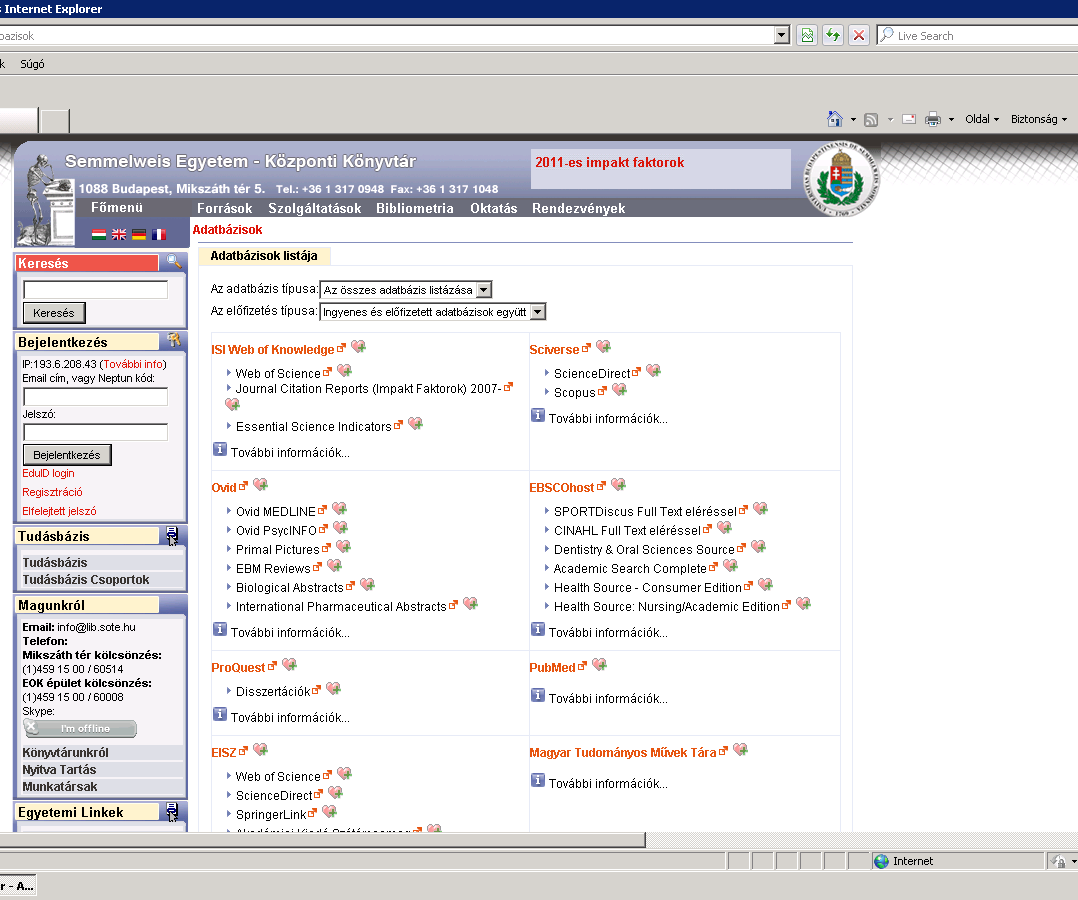Focus the site search text field

click(x=96, y=289)
